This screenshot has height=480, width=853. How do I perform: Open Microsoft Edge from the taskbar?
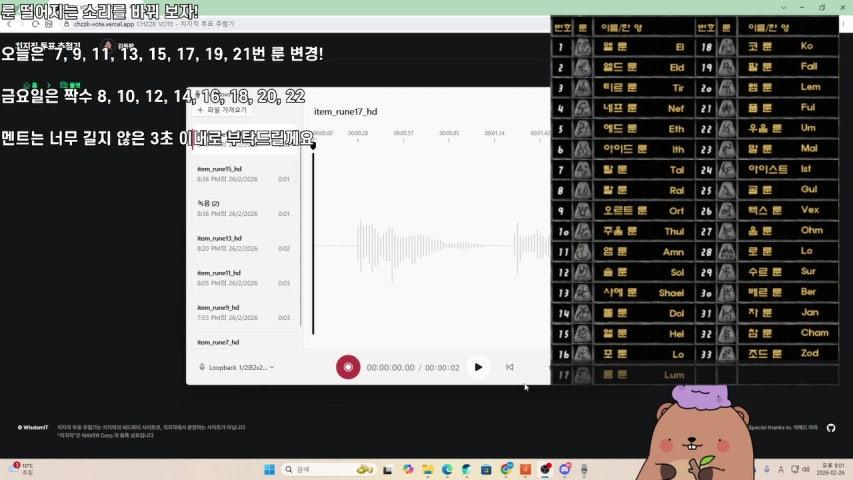pos(447,469)
